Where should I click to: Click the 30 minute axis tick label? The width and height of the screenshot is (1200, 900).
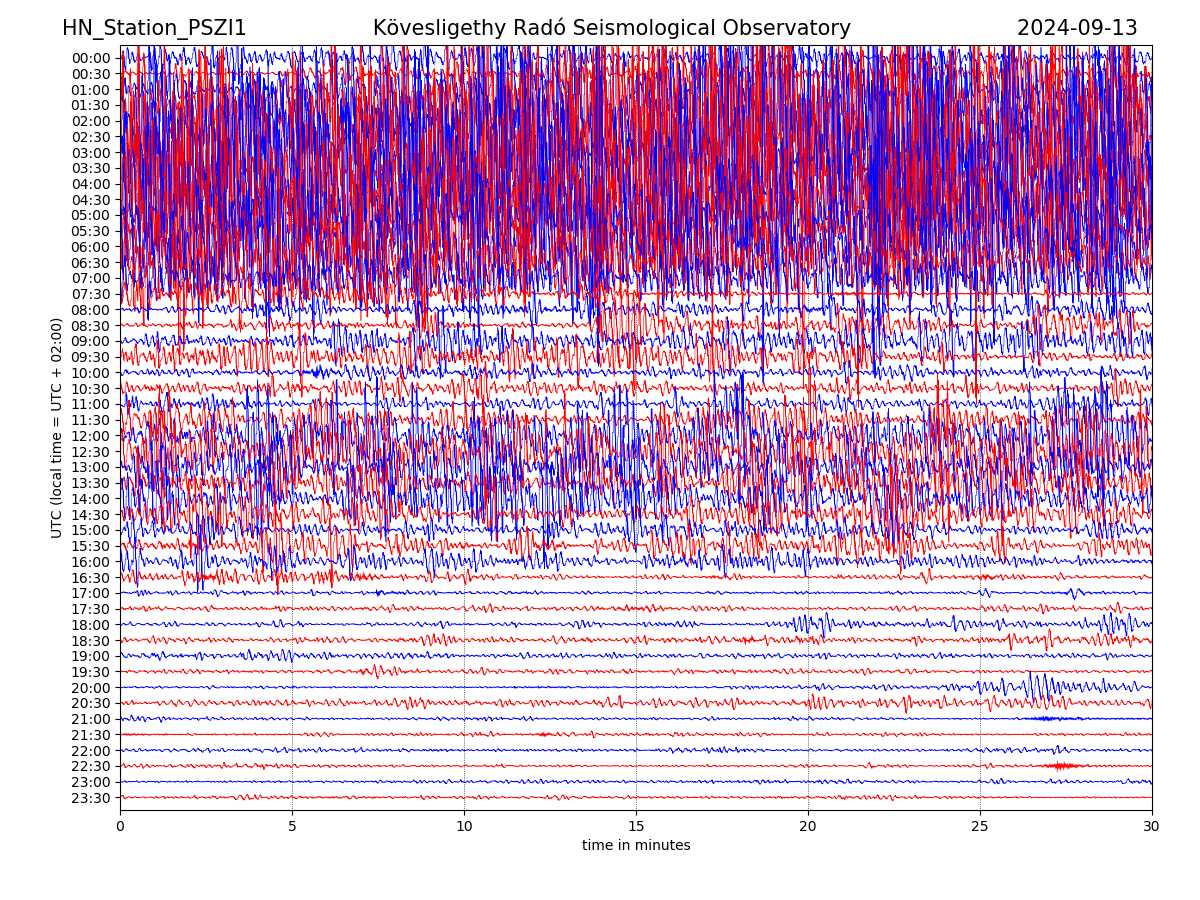click(x=1152, y=827)
